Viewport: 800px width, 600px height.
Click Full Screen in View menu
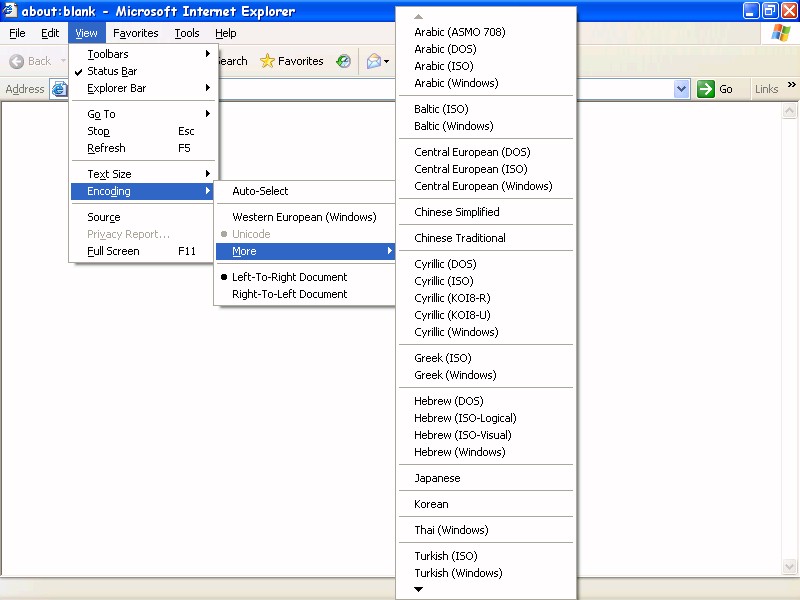coord(142,252)
